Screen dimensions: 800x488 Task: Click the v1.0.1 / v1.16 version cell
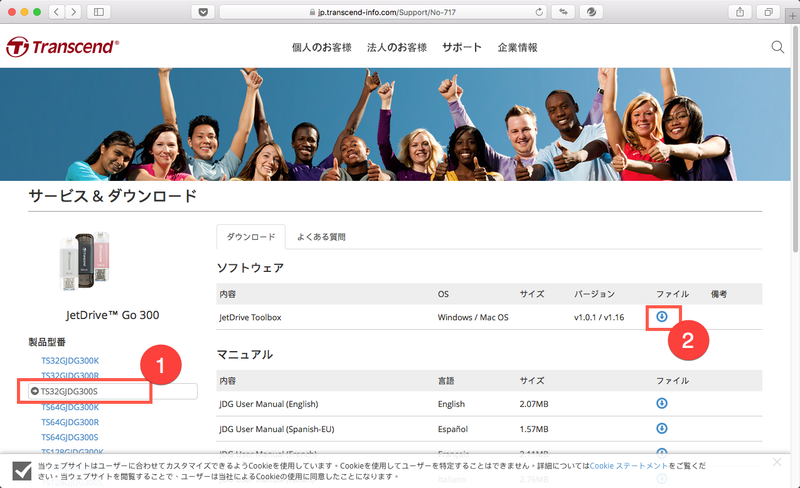click(x=599, y=318)
